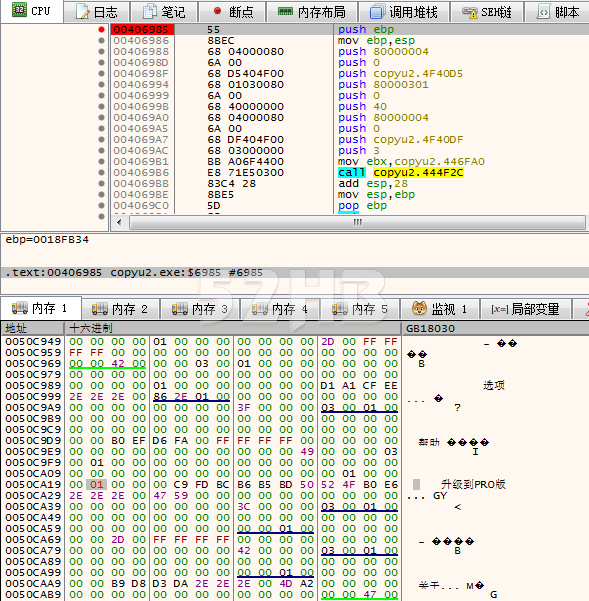This screenshot has height=601, width=589.
Task: Toggle breakpoint bullet at address 00406988
Action: coord(101,51)
